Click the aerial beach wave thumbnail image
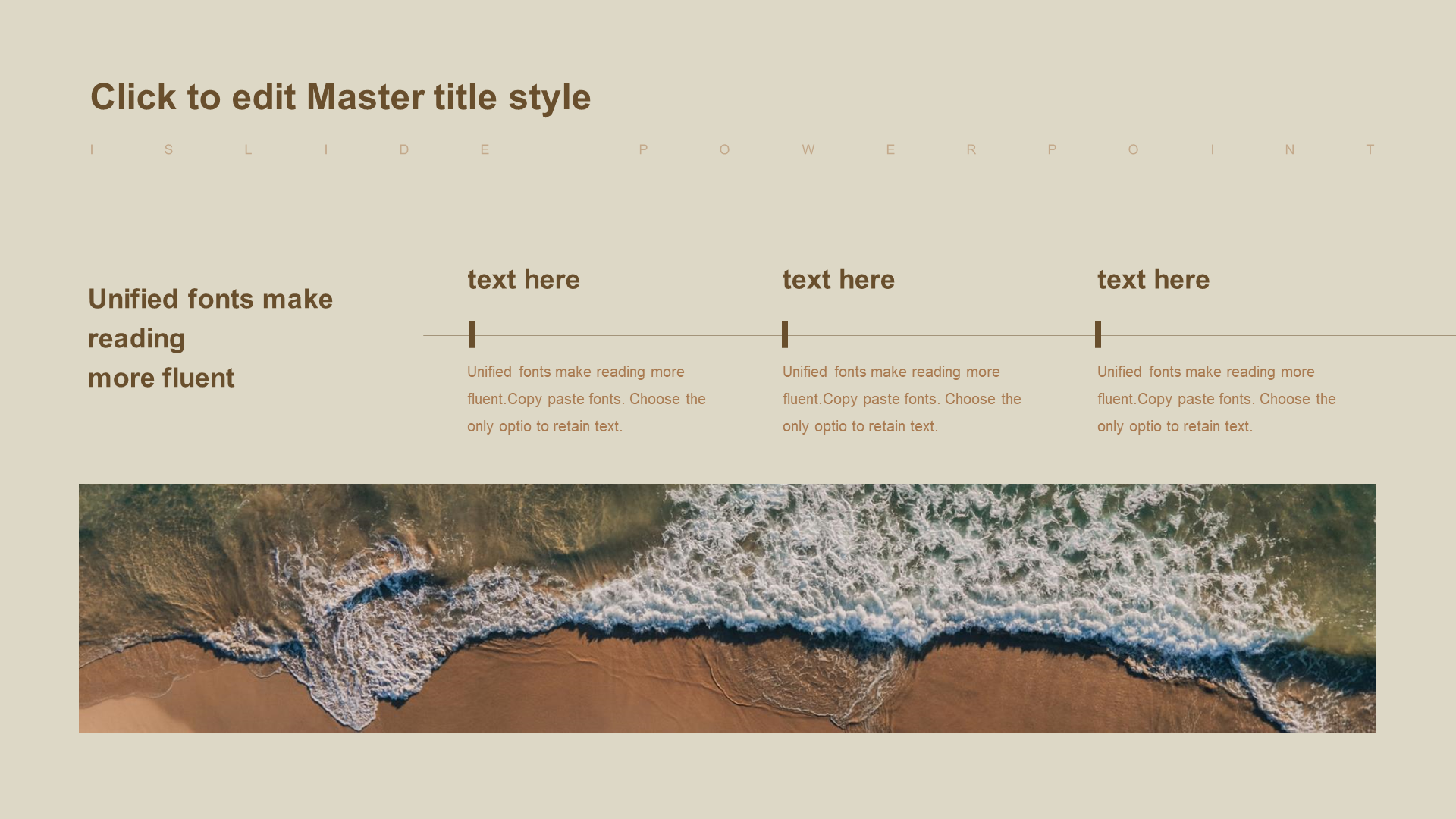 click(x=727, y=608)
